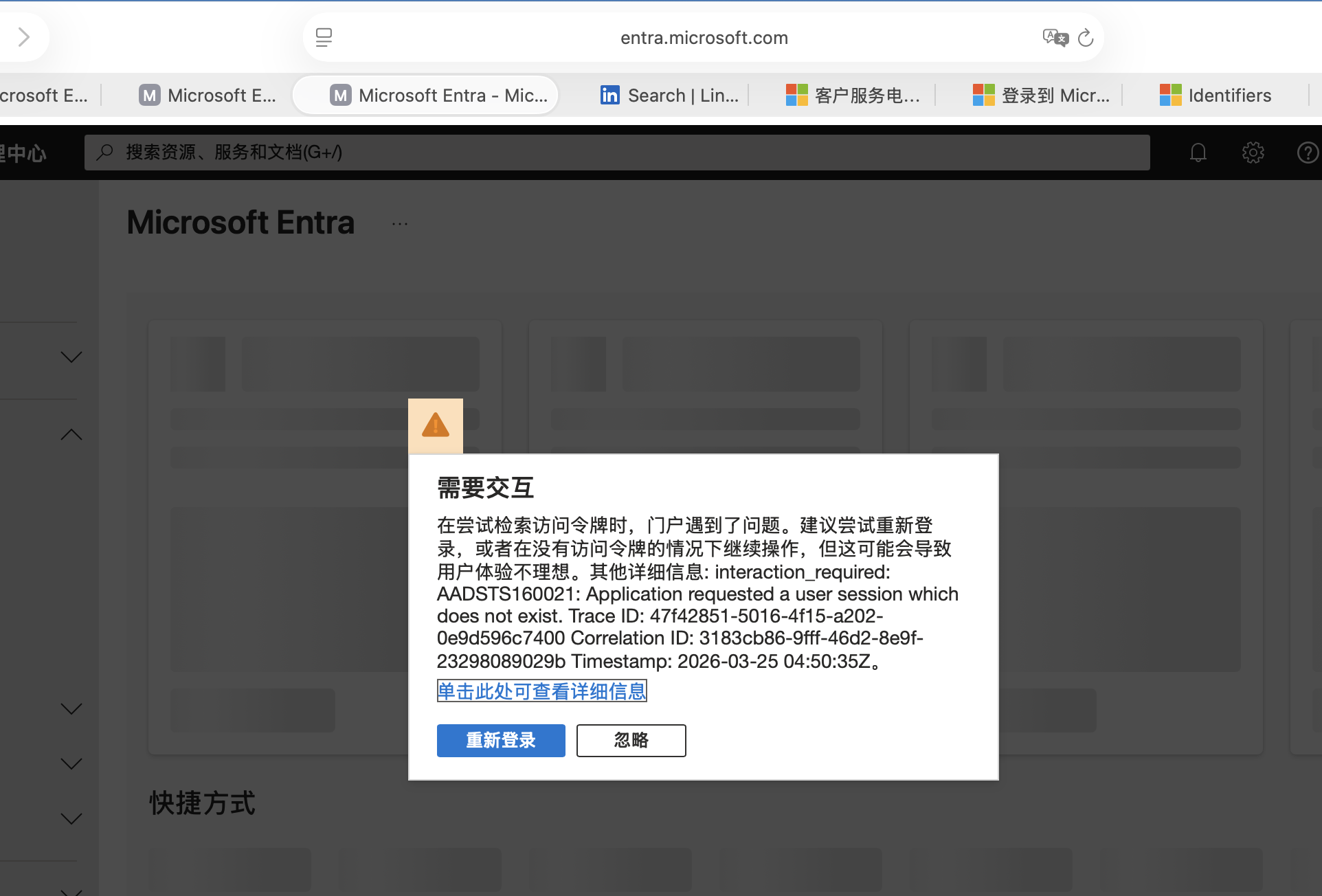Click the 重新登录 button
The height and width of the screenshot is (896, 1322).
pyautogui.click(x=501, y=741)
